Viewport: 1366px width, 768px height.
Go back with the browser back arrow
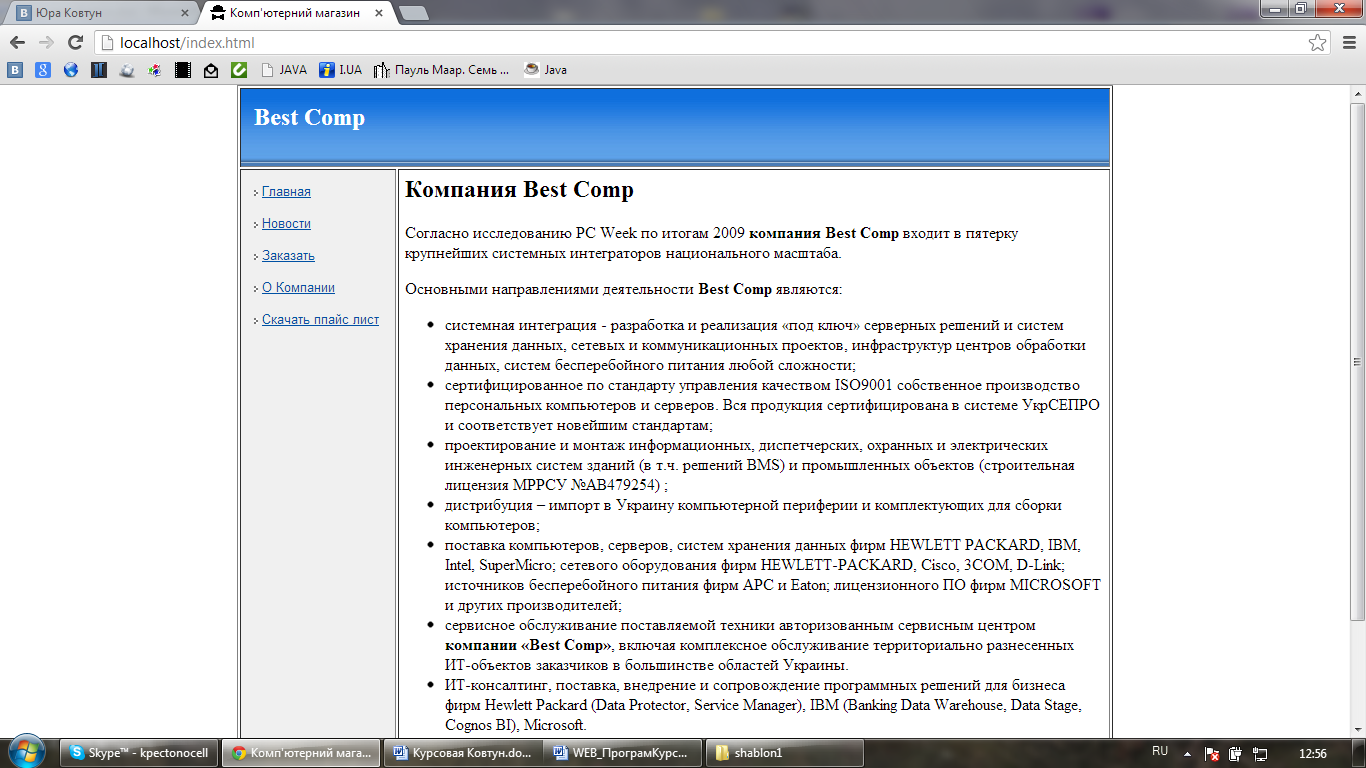pyautogui.click(x=17, y=43)
